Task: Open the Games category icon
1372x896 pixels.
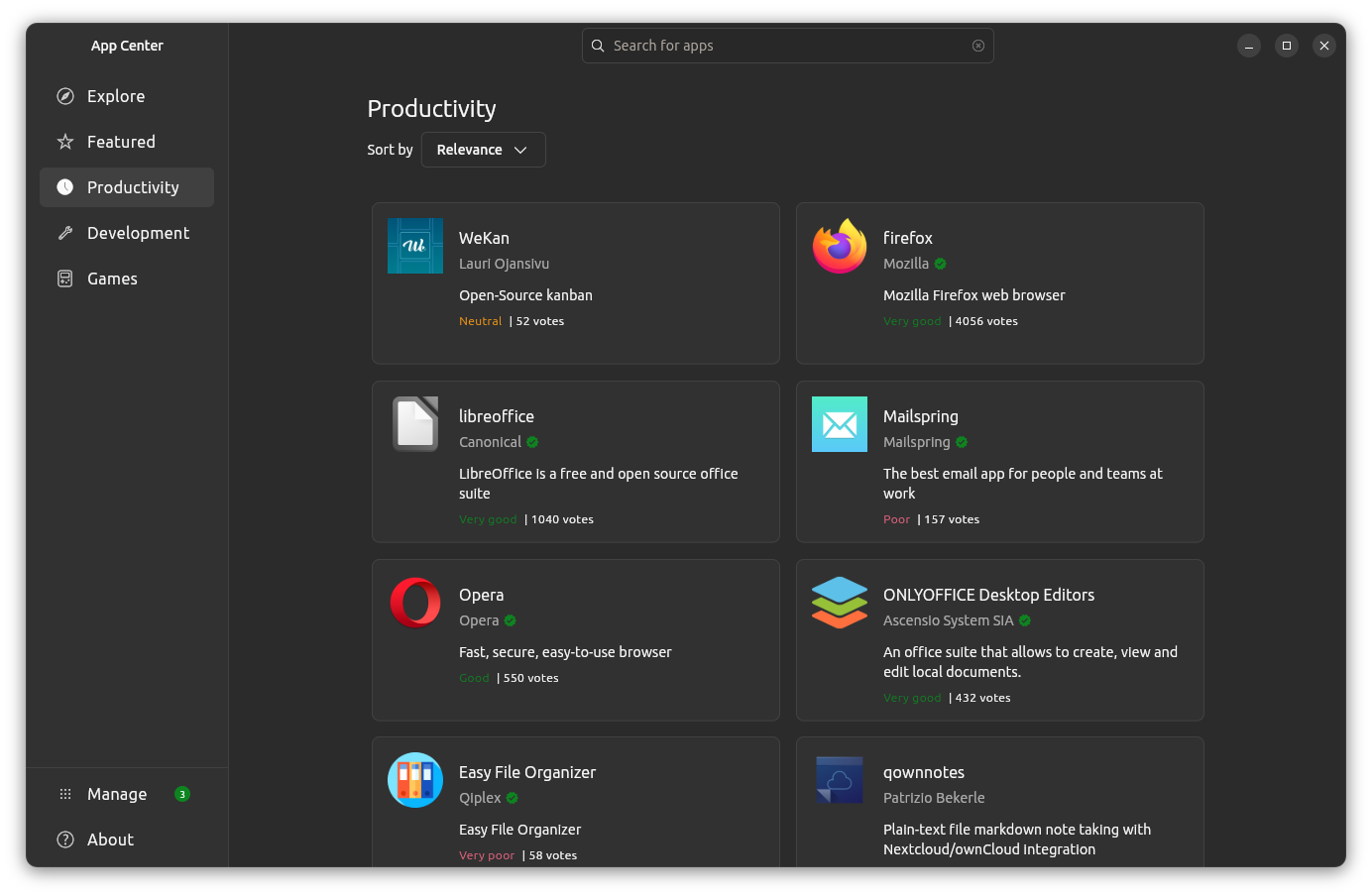Action: (x=64, y=279)
